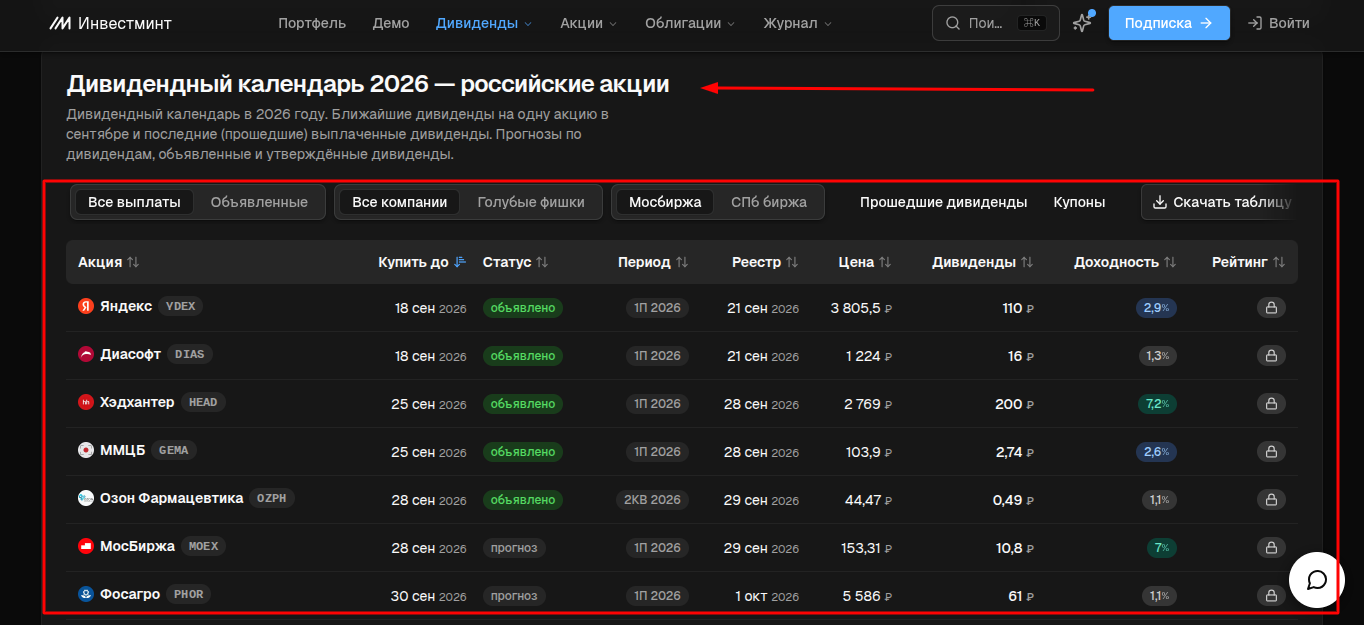Open Прошедшие дивиденды link
The height and width of the screenshot is (625, 1364).
pyautogui.click(x=943, y=202)
